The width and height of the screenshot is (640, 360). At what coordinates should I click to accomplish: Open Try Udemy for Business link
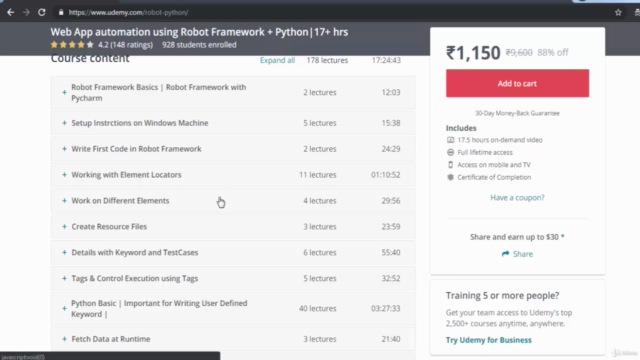pos(489,340)
